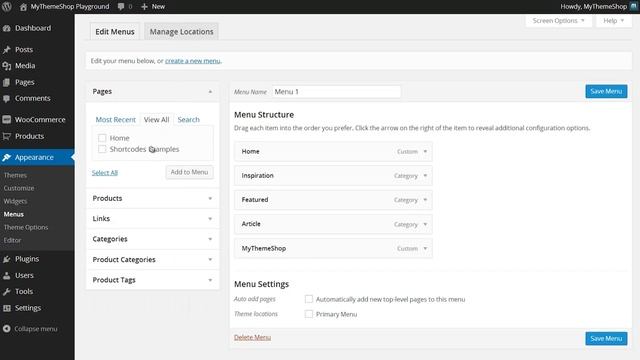Click Howdy, MyThemeShop account text

click(593, 7)
